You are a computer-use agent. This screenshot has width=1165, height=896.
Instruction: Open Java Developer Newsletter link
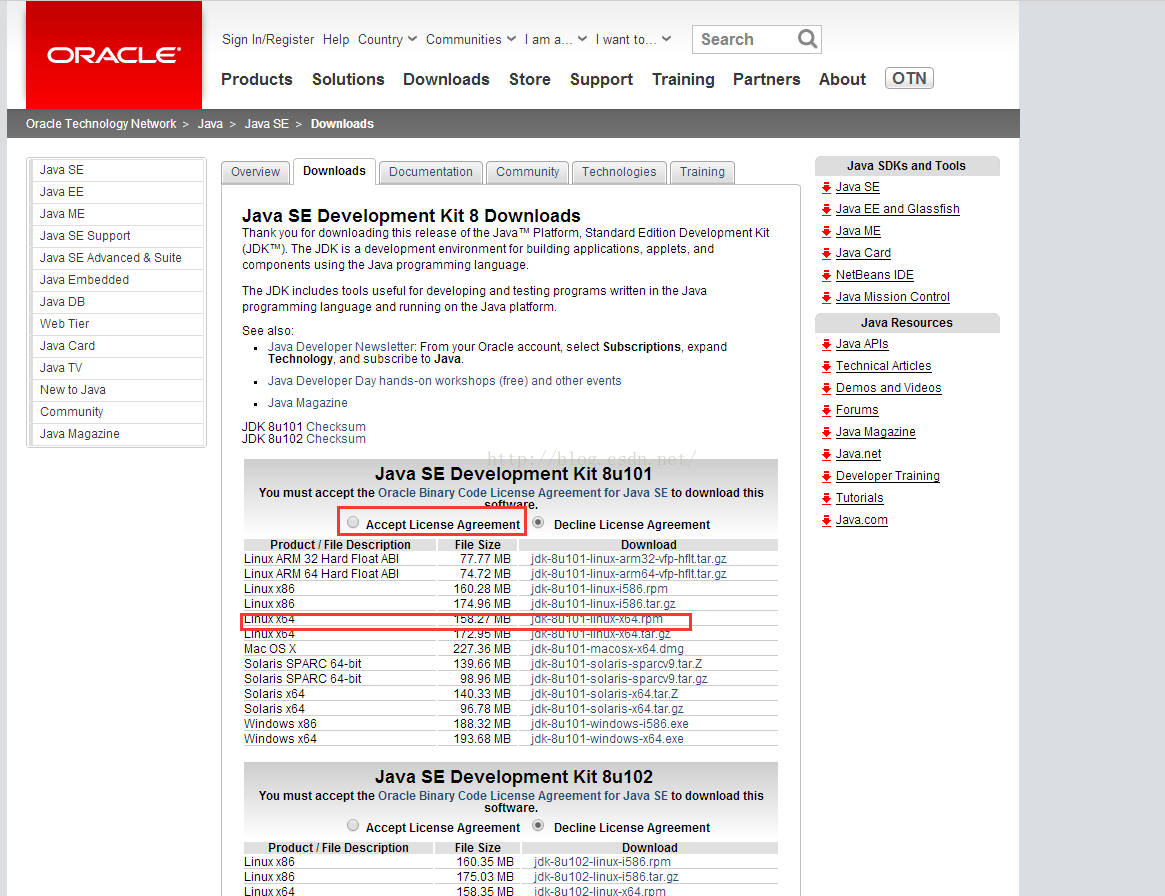(x=341, y=347)
